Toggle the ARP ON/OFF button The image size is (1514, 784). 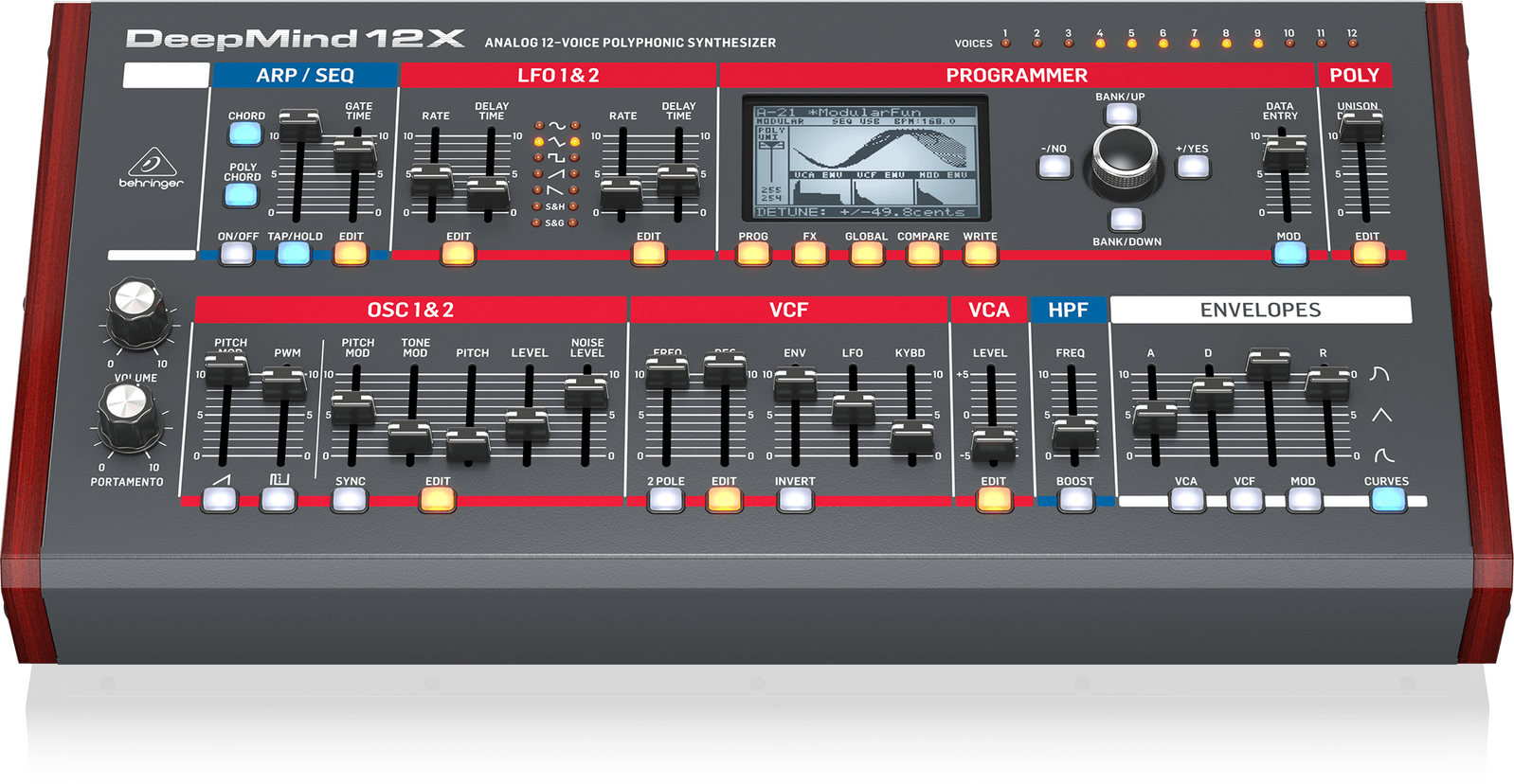pos(237,254)
